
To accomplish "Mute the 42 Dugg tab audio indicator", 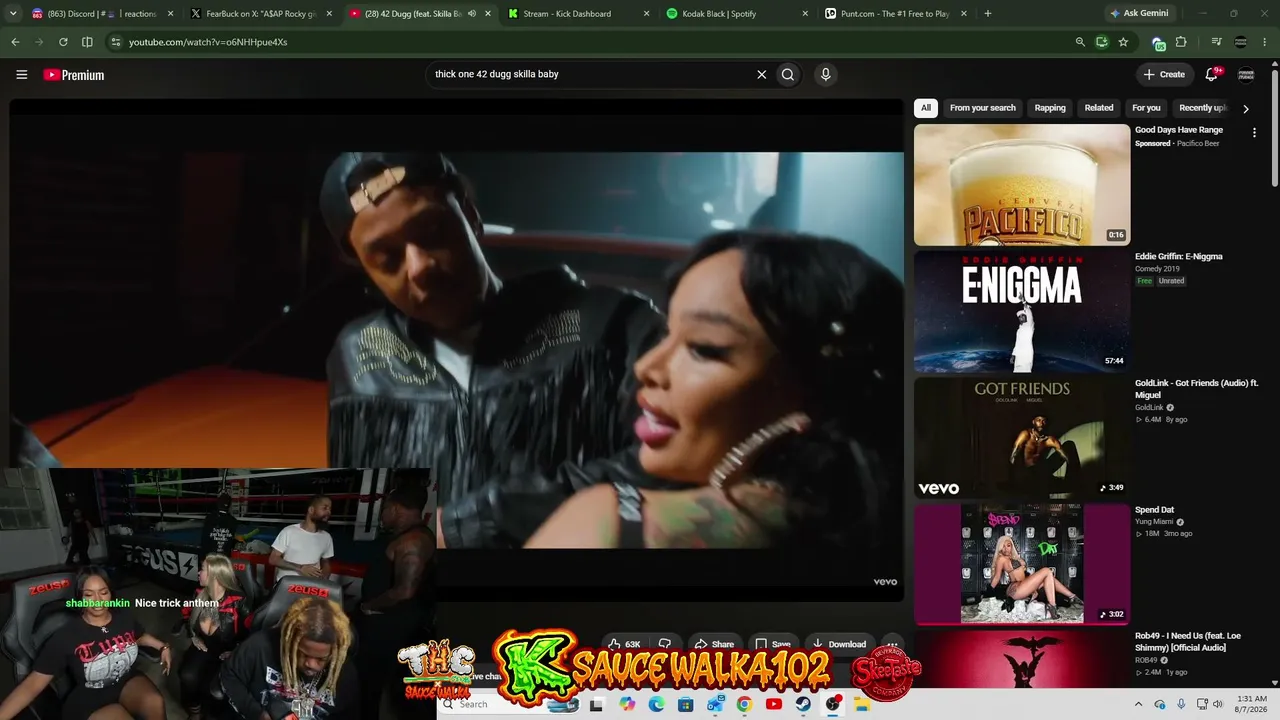I will [x=472, y=14].
